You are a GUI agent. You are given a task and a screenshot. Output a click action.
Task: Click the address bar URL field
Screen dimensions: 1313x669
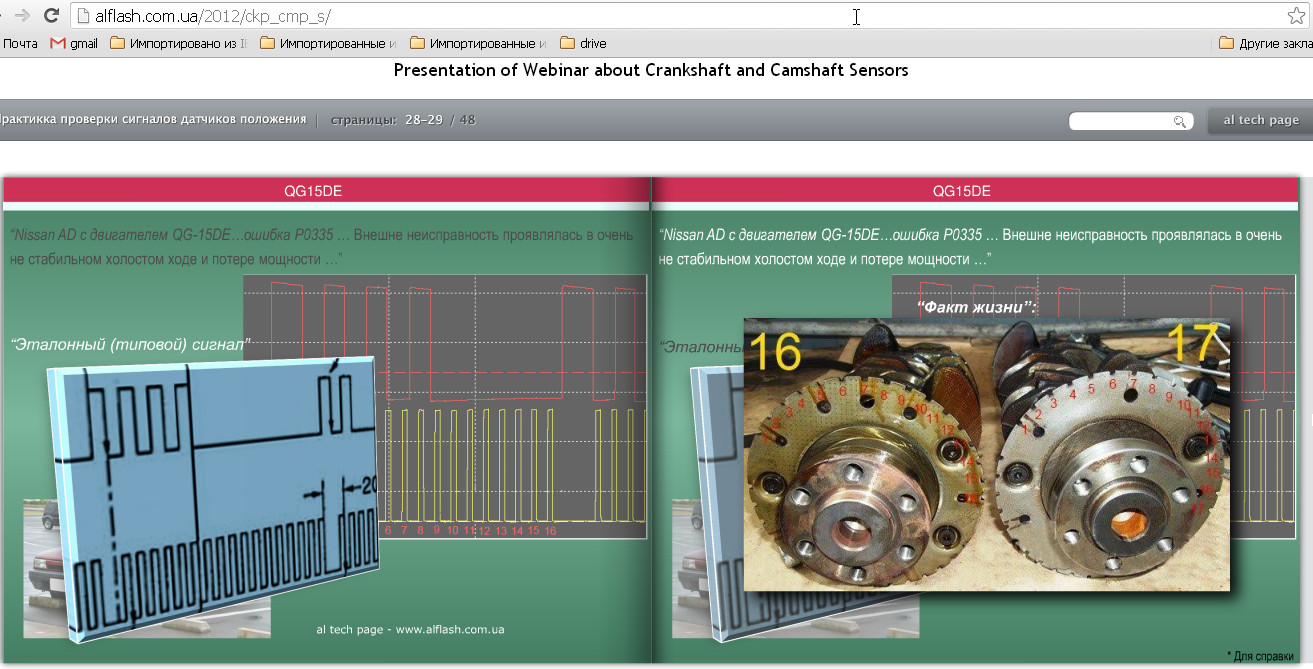pos(600,16)
